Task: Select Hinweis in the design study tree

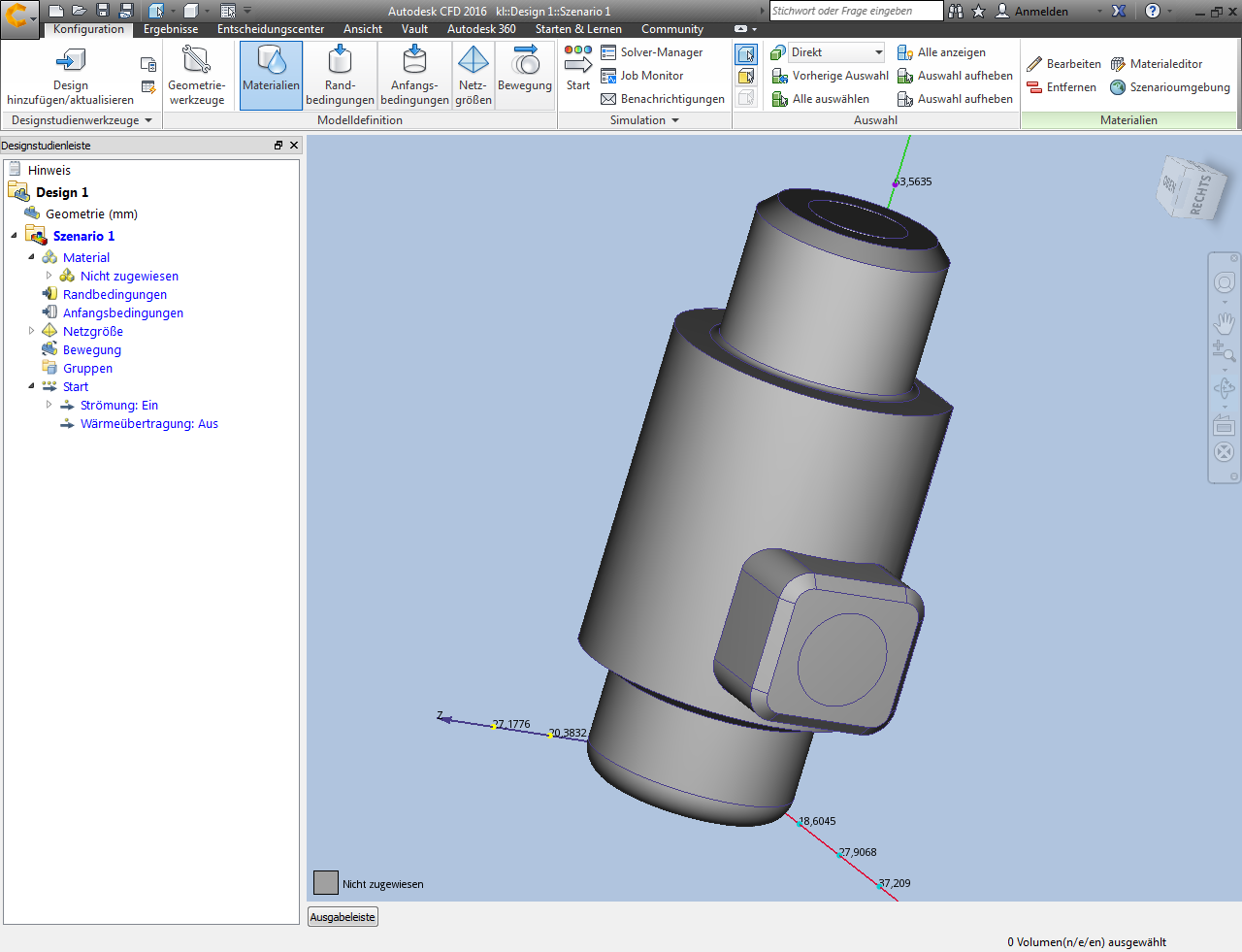Action: tap(49, 170)
